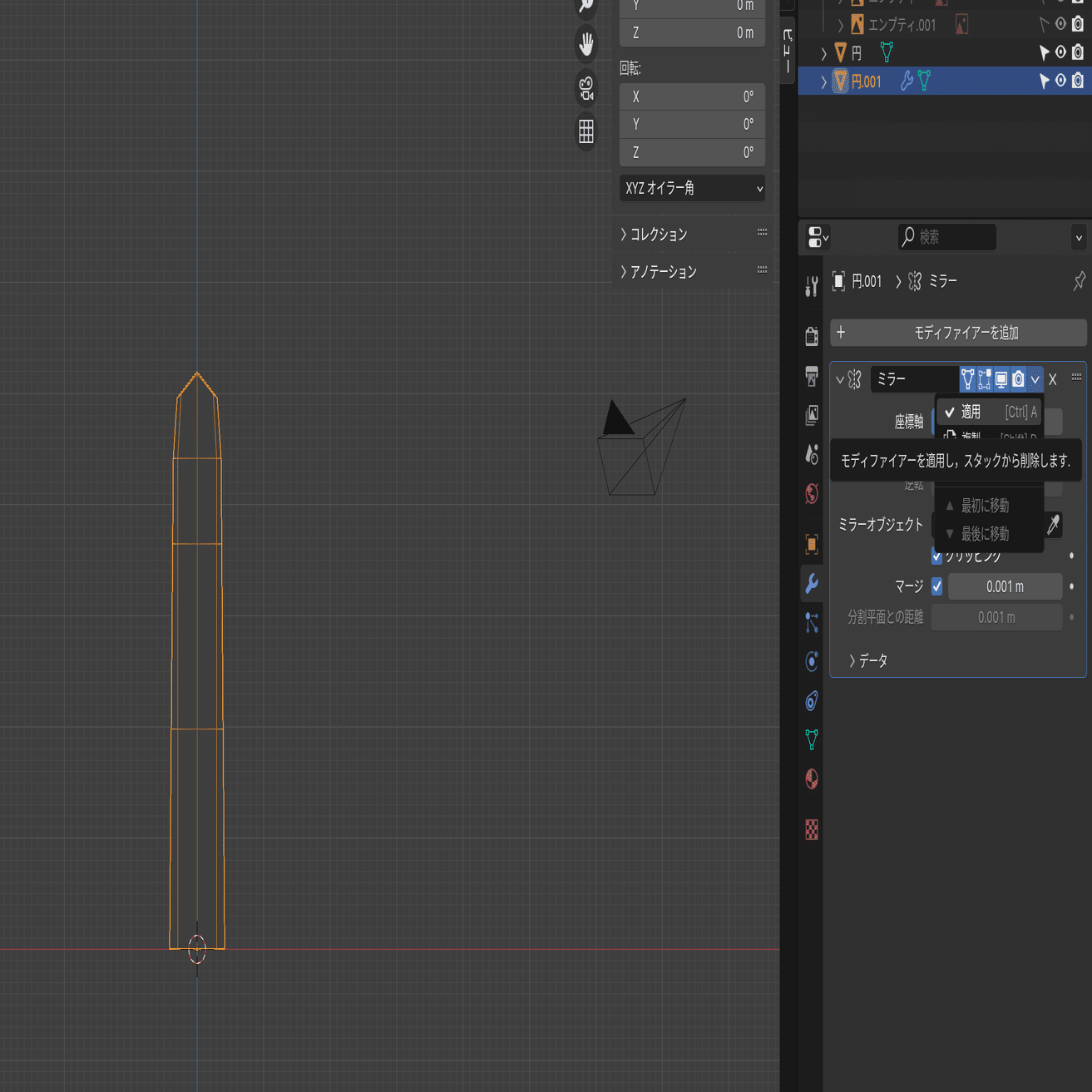Click the green mesh data icon on 円.001 row
Viewport: 1092px width, 1092px height.
pyautogui.click(x=925, y=81)
